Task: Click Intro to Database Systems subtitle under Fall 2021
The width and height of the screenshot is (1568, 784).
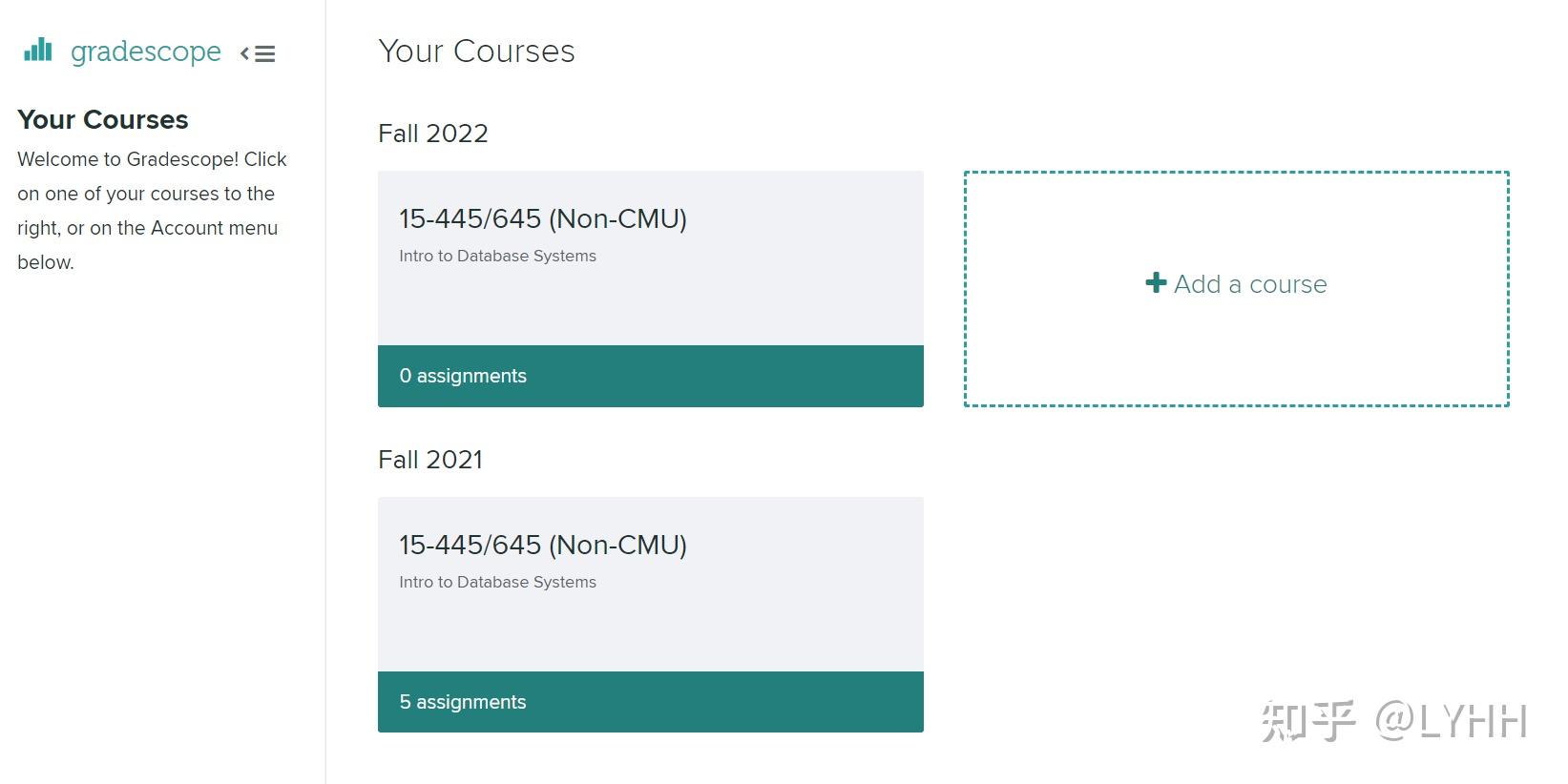Action: click(x=497, y=582)
